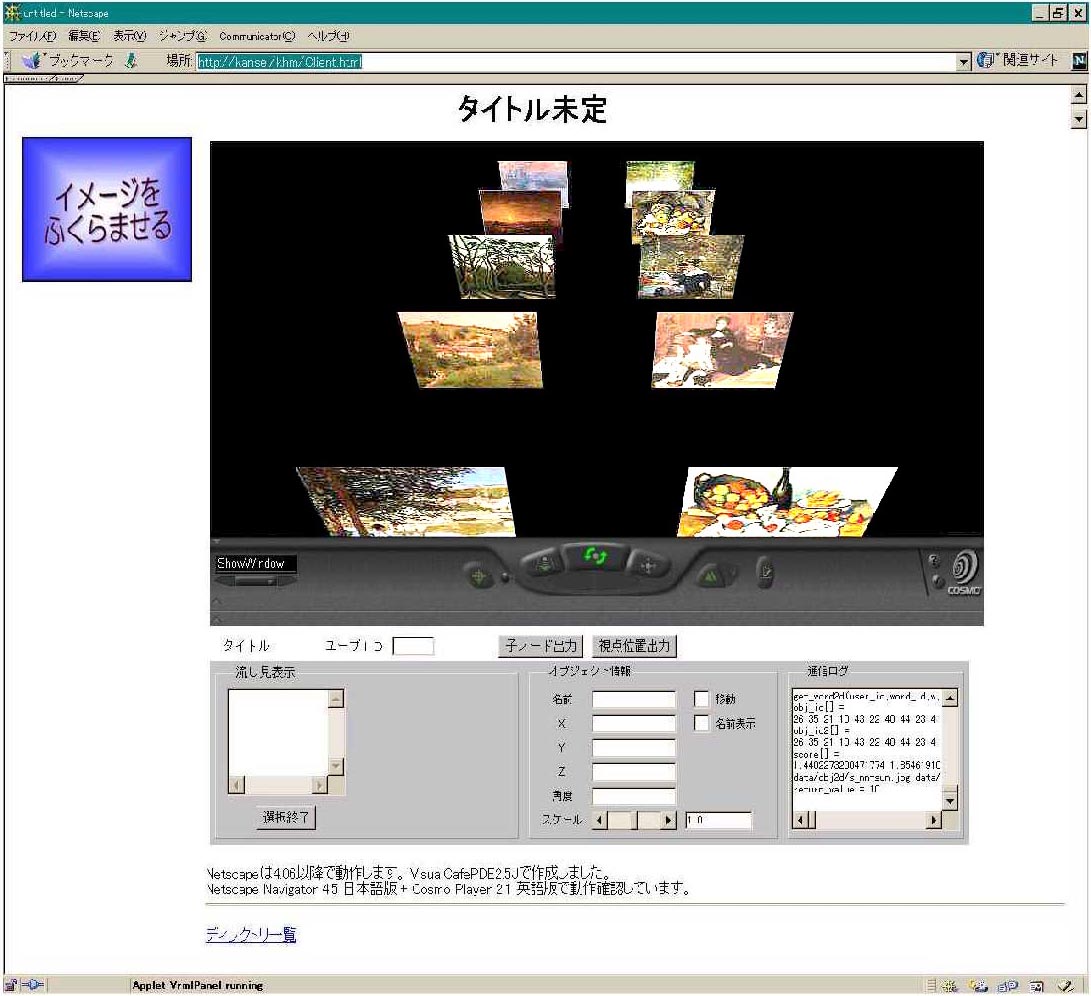The image size is (1091, 996).
Task: Click the page scrollbar up arrow
Action: (1078, 95)
